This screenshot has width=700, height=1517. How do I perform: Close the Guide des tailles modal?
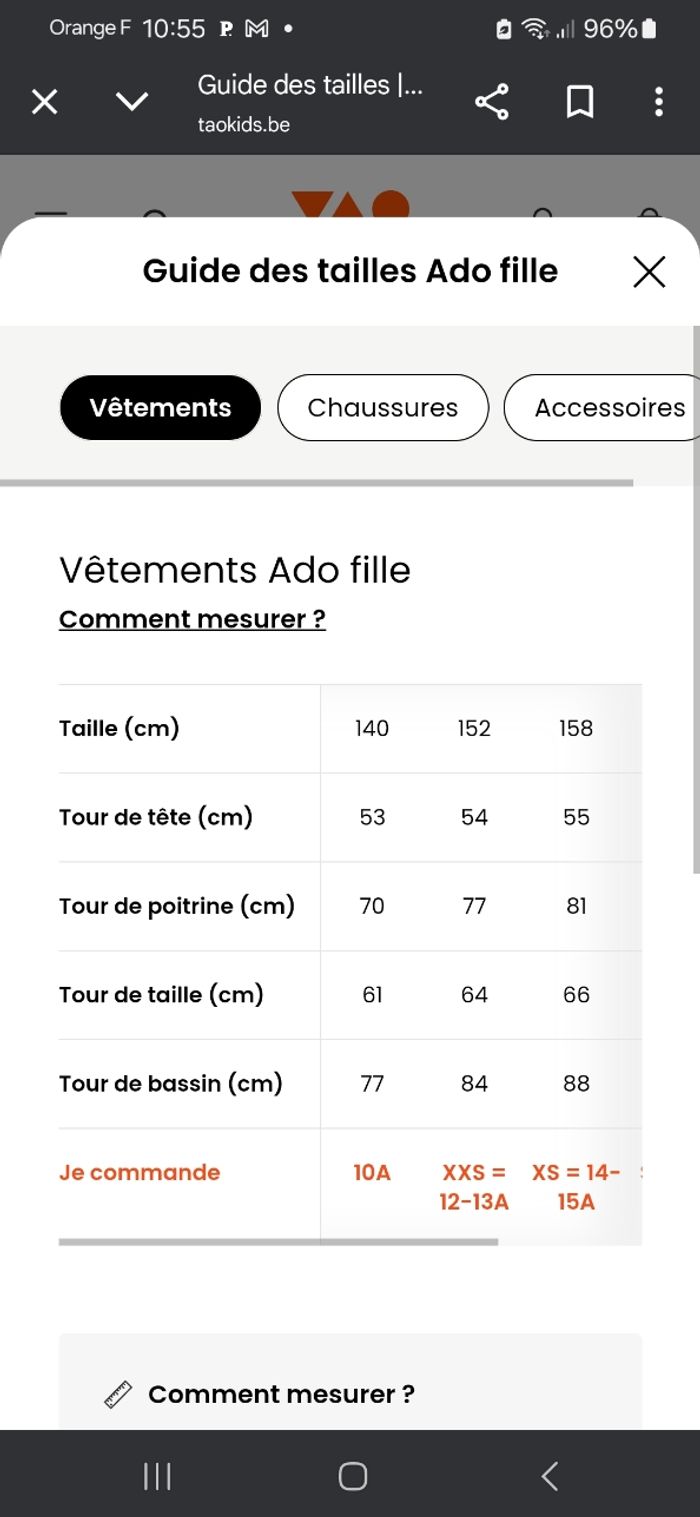(648, 271)
